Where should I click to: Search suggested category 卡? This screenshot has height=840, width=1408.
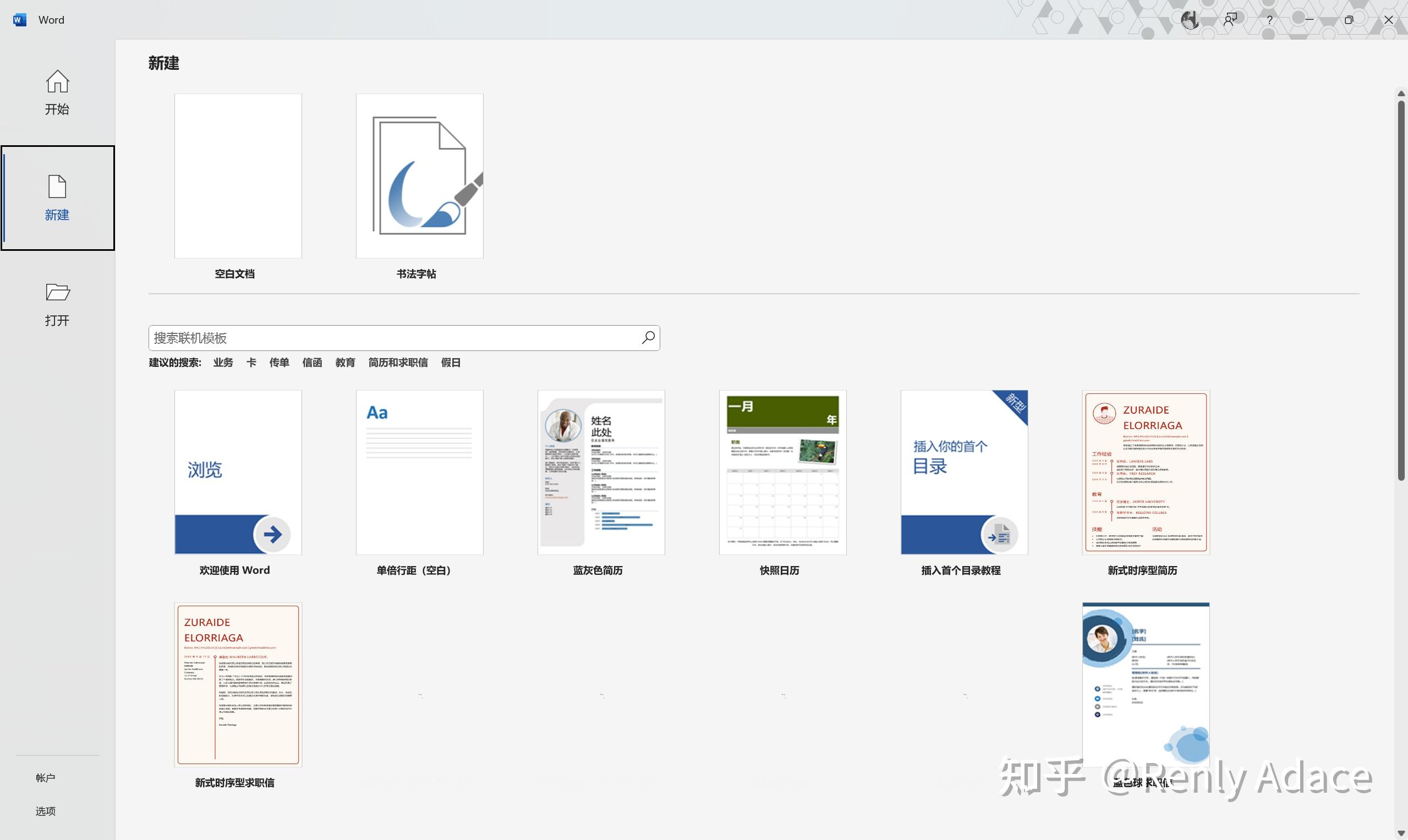(x=251, y=363)
